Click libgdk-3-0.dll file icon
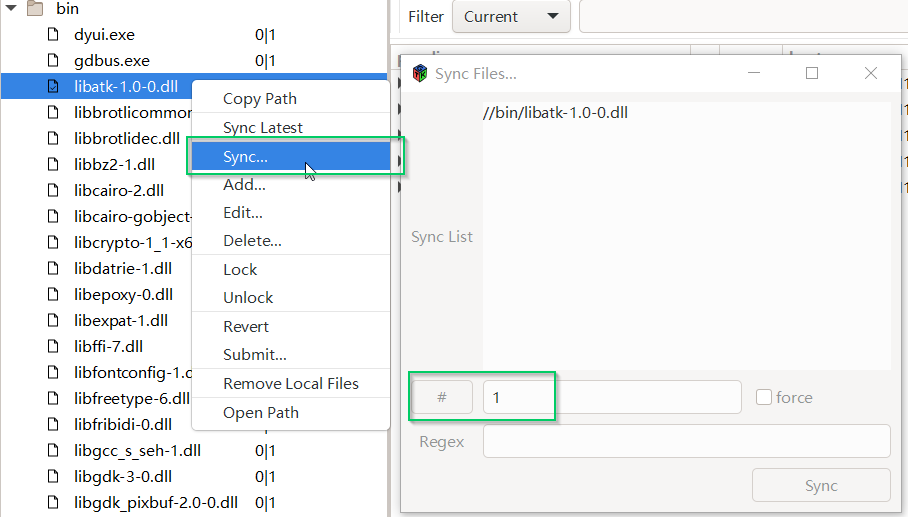Viewport: 908px width, 517px height. pos(53,476)
